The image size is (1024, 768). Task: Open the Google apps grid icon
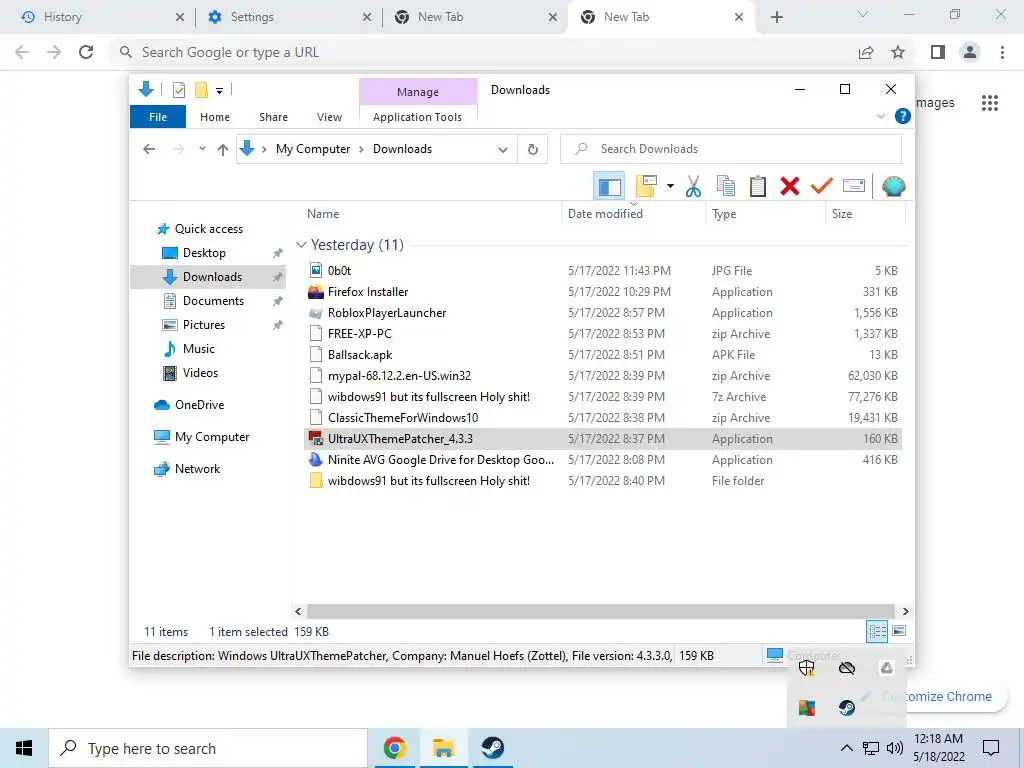click(990, 103)
